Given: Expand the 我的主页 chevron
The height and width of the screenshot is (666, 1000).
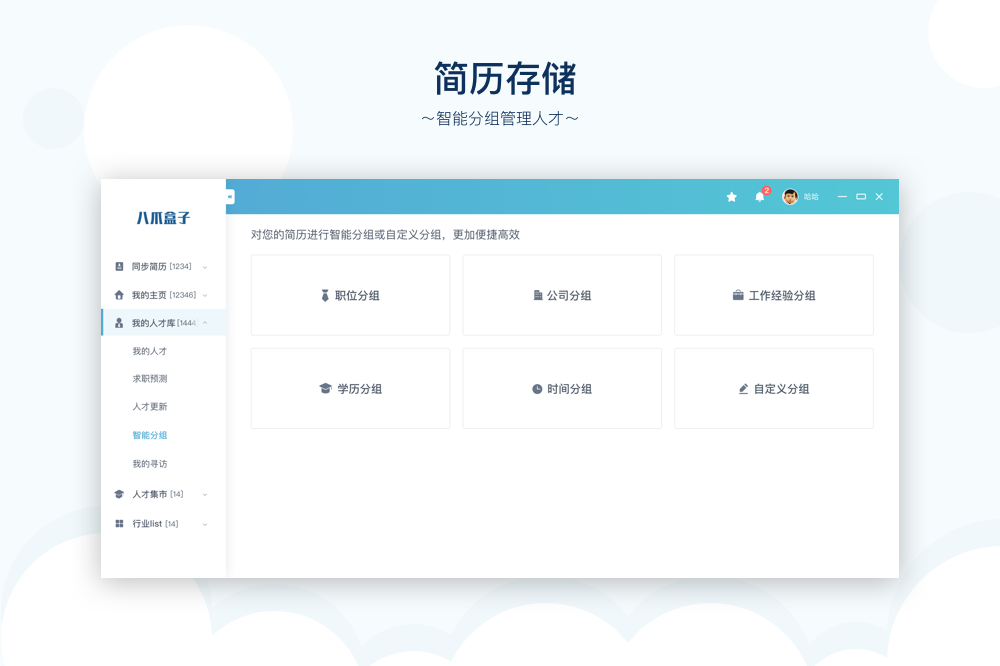Looking at the screenshot, I should [x=205, y=295].
